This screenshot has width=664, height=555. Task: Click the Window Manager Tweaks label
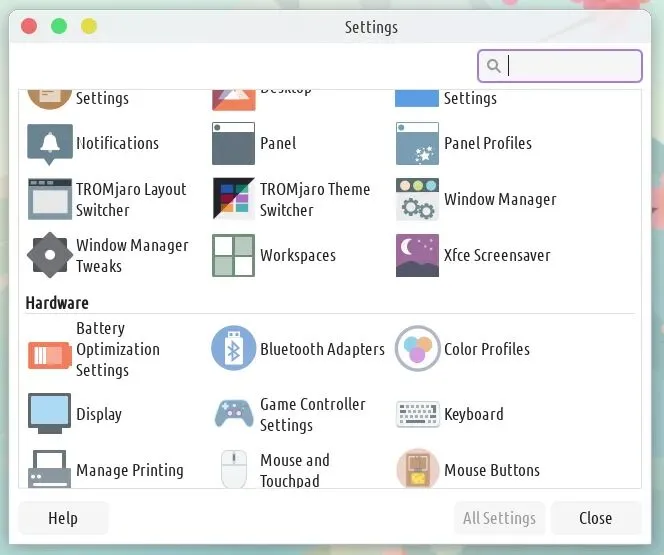pos(132,256)
